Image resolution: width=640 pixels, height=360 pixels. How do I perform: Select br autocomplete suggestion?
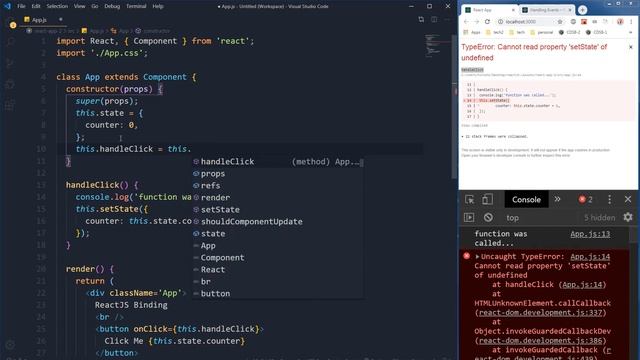click(278, 282)
